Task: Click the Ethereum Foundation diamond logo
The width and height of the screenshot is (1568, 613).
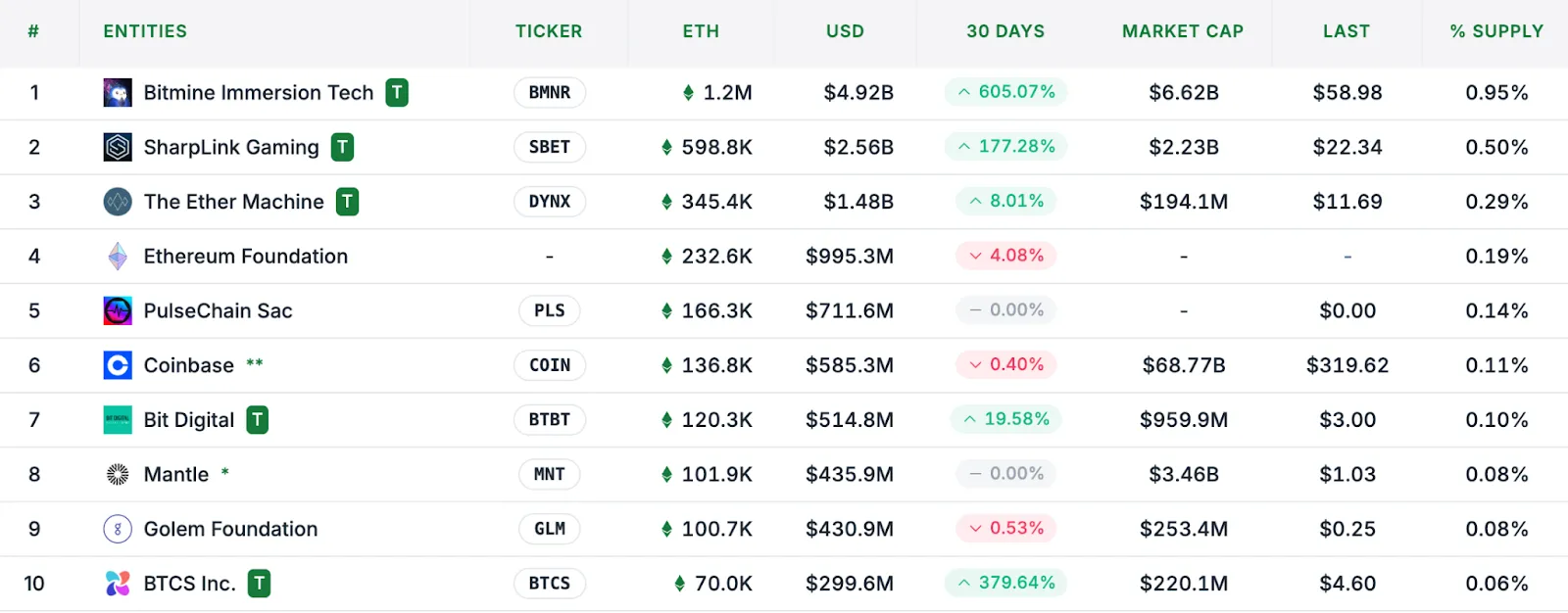Action: tap(118, 256)
